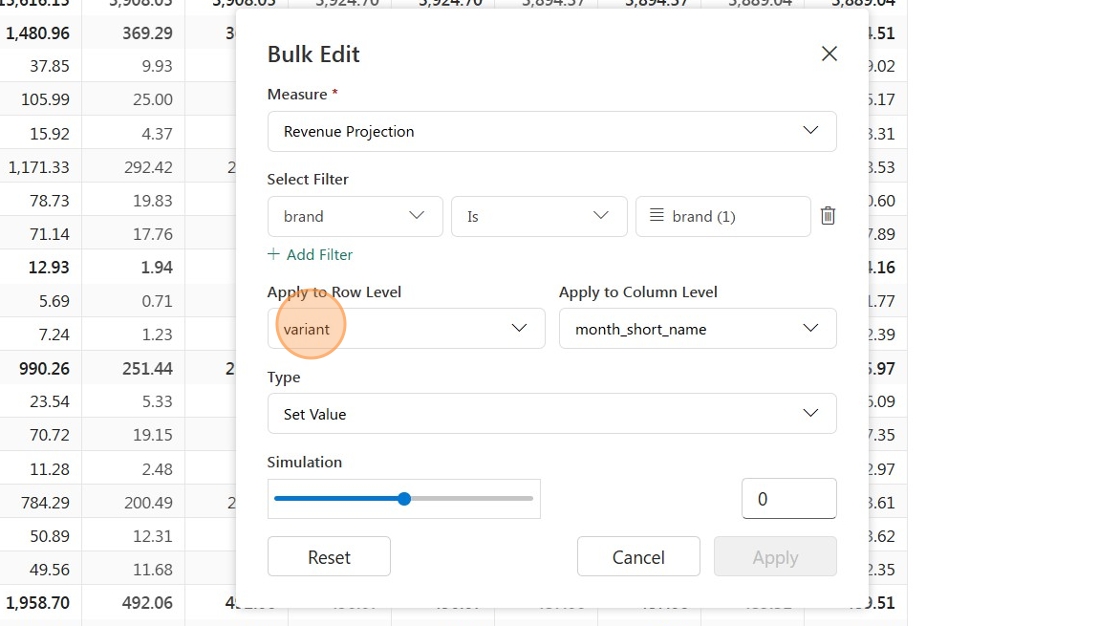Close the Bulk Edit dialog
The width and height of the screenshot is (1120, 626).
(829, 54)
